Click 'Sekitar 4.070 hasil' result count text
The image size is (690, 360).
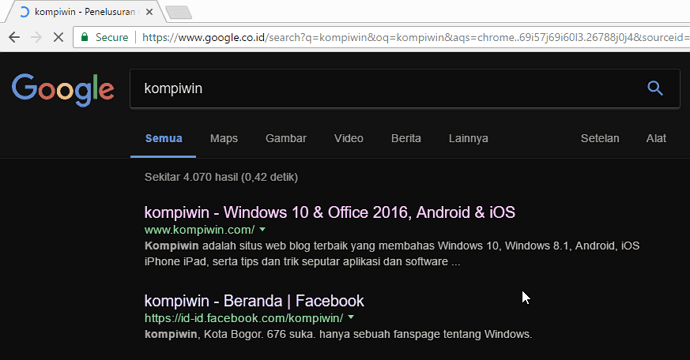(x=221, y=177)
